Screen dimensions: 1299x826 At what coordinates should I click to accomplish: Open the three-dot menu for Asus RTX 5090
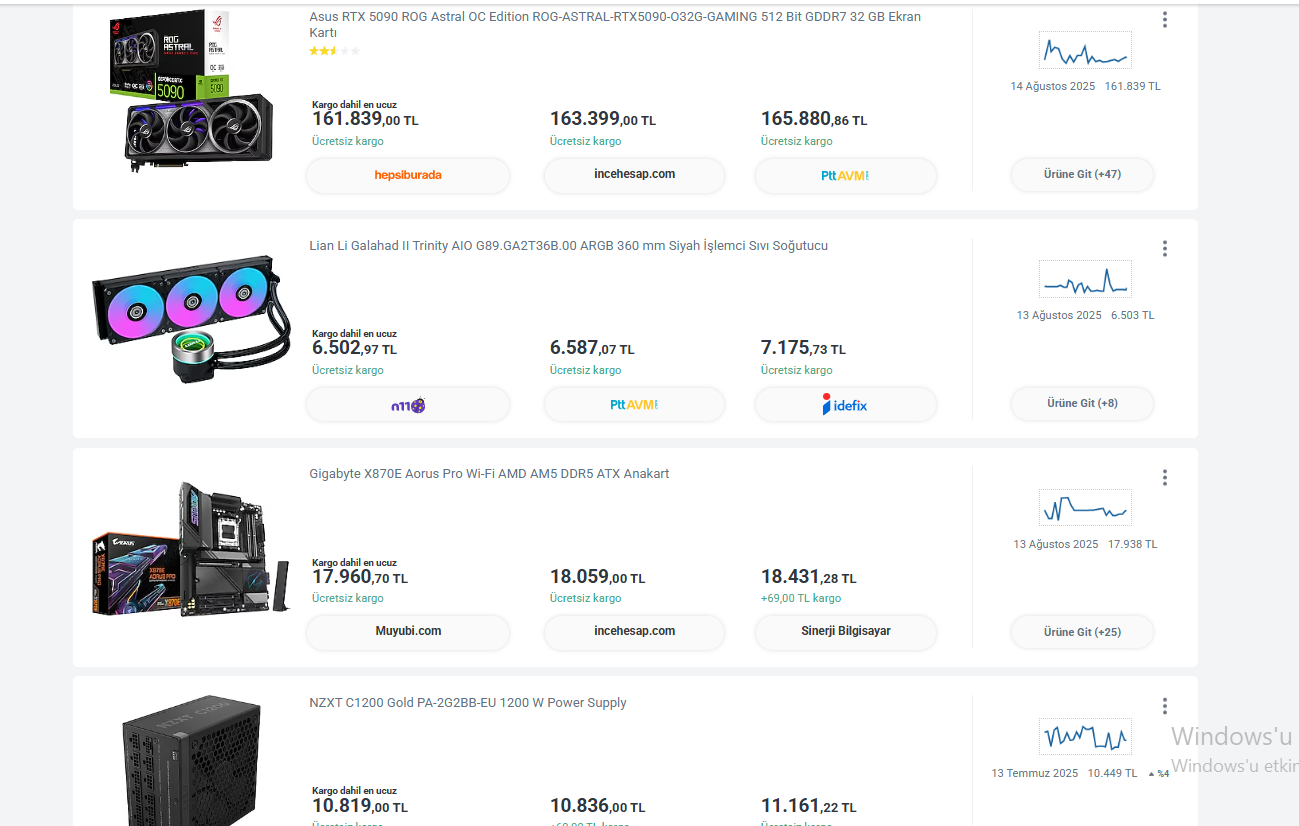pyautogui.click(x=1165, y=20)
